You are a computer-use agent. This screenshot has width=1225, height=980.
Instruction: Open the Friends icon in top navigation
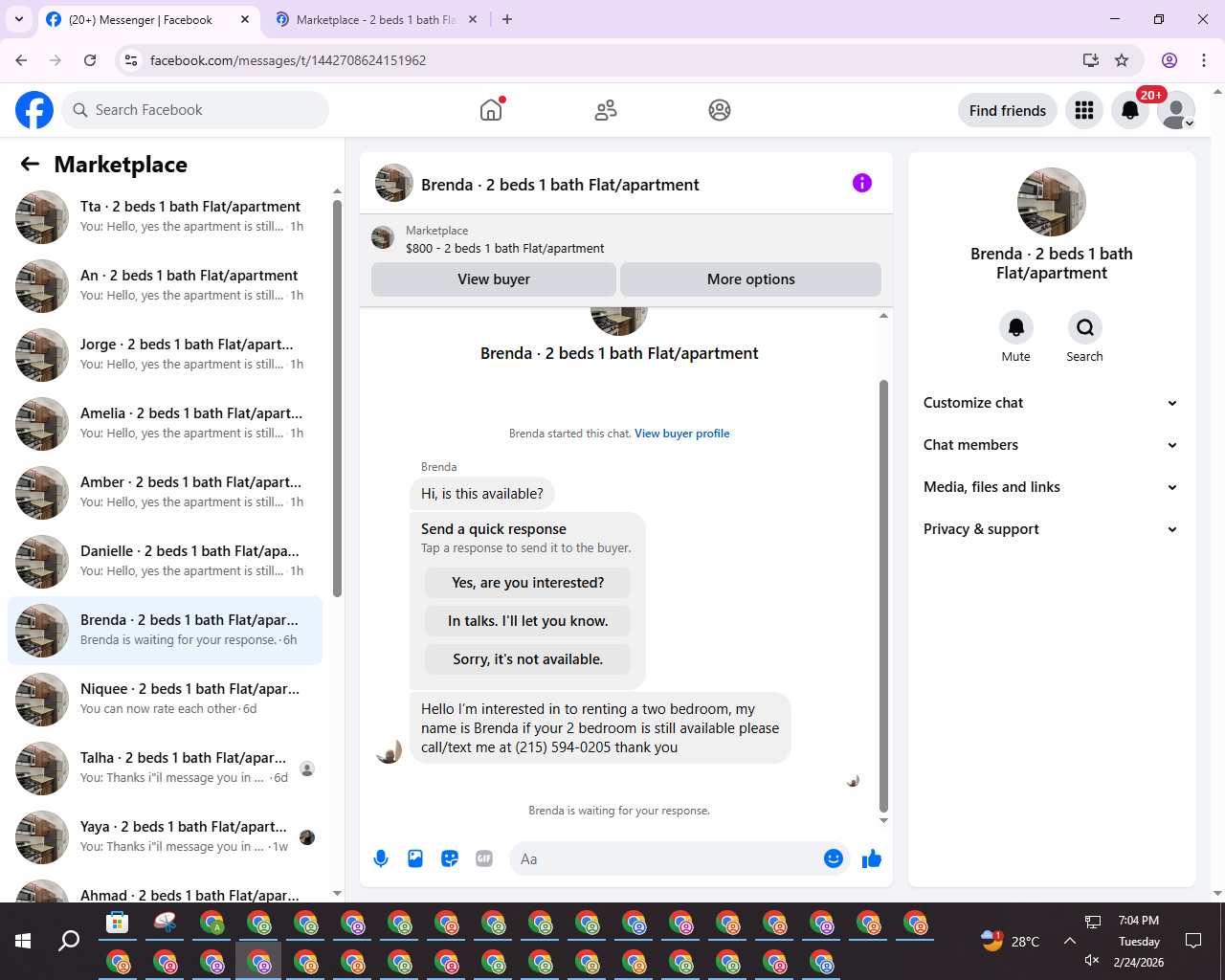click(606, 110)
